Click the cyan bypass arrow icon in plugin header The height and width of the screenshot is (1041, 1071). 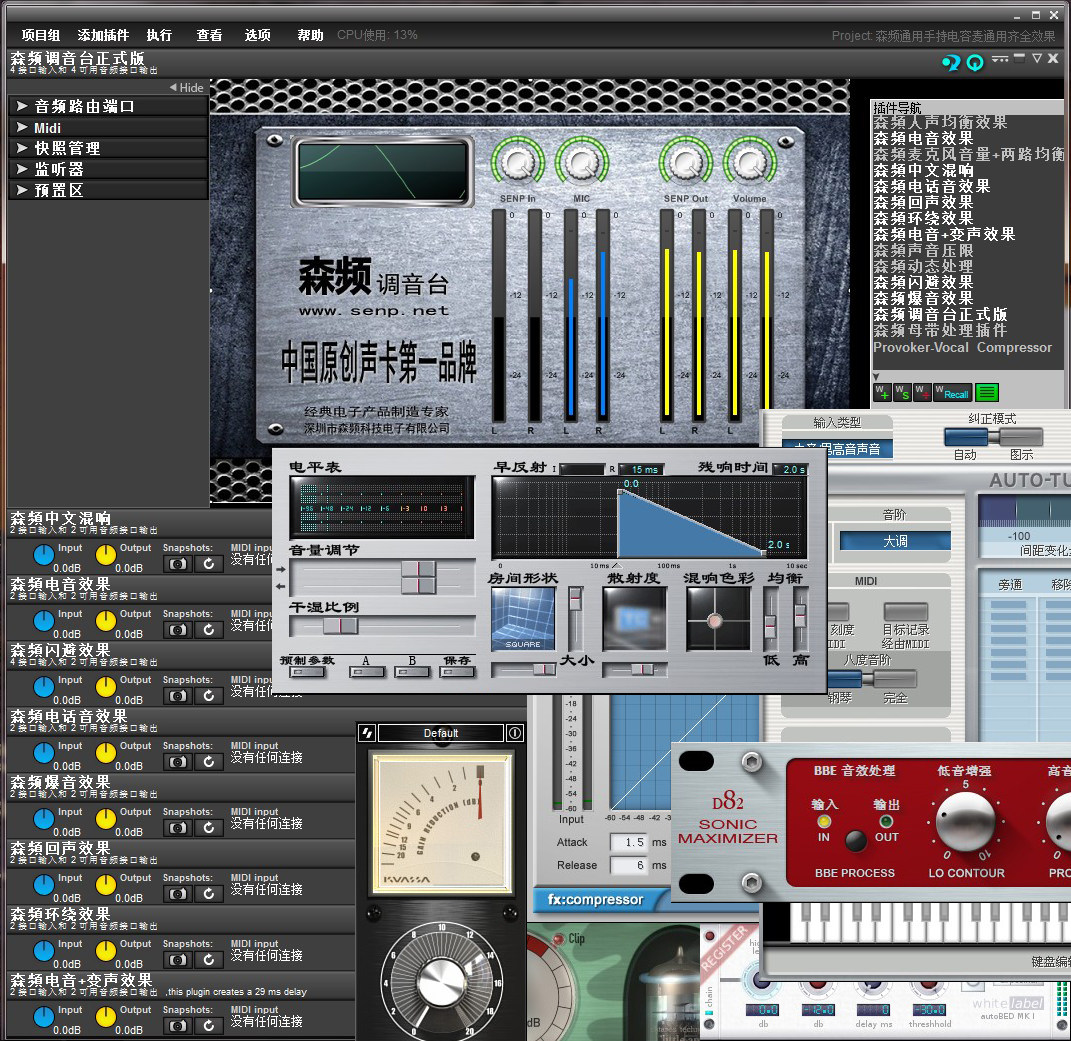click(951, 63)
